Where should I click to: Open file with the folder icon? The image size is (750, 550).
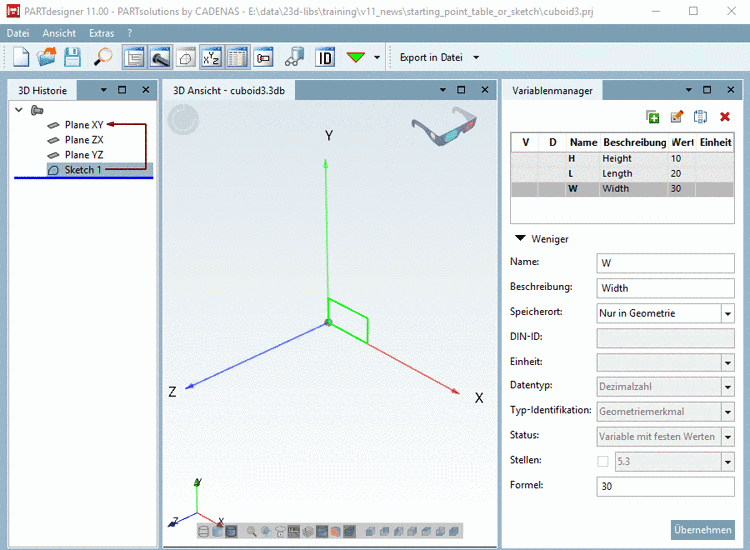46,57
